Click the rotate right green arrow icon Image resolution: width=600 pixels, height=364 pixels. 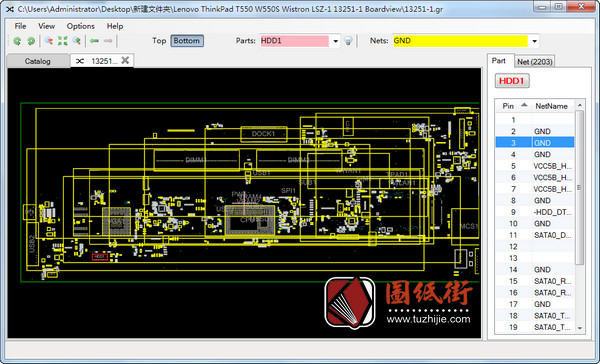point(31,41)
